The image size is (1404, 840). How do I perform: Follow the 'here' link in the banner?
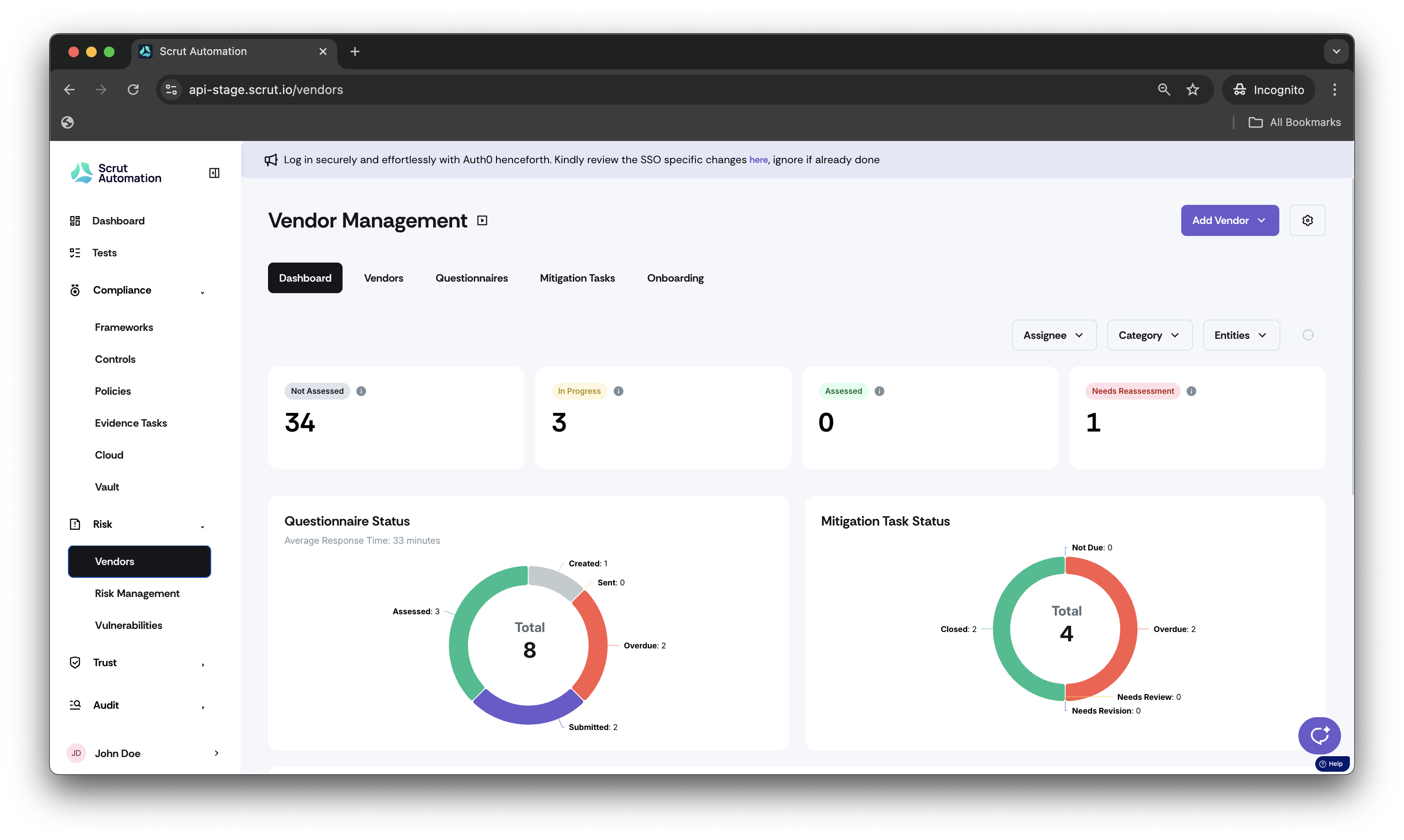point(758,160)
